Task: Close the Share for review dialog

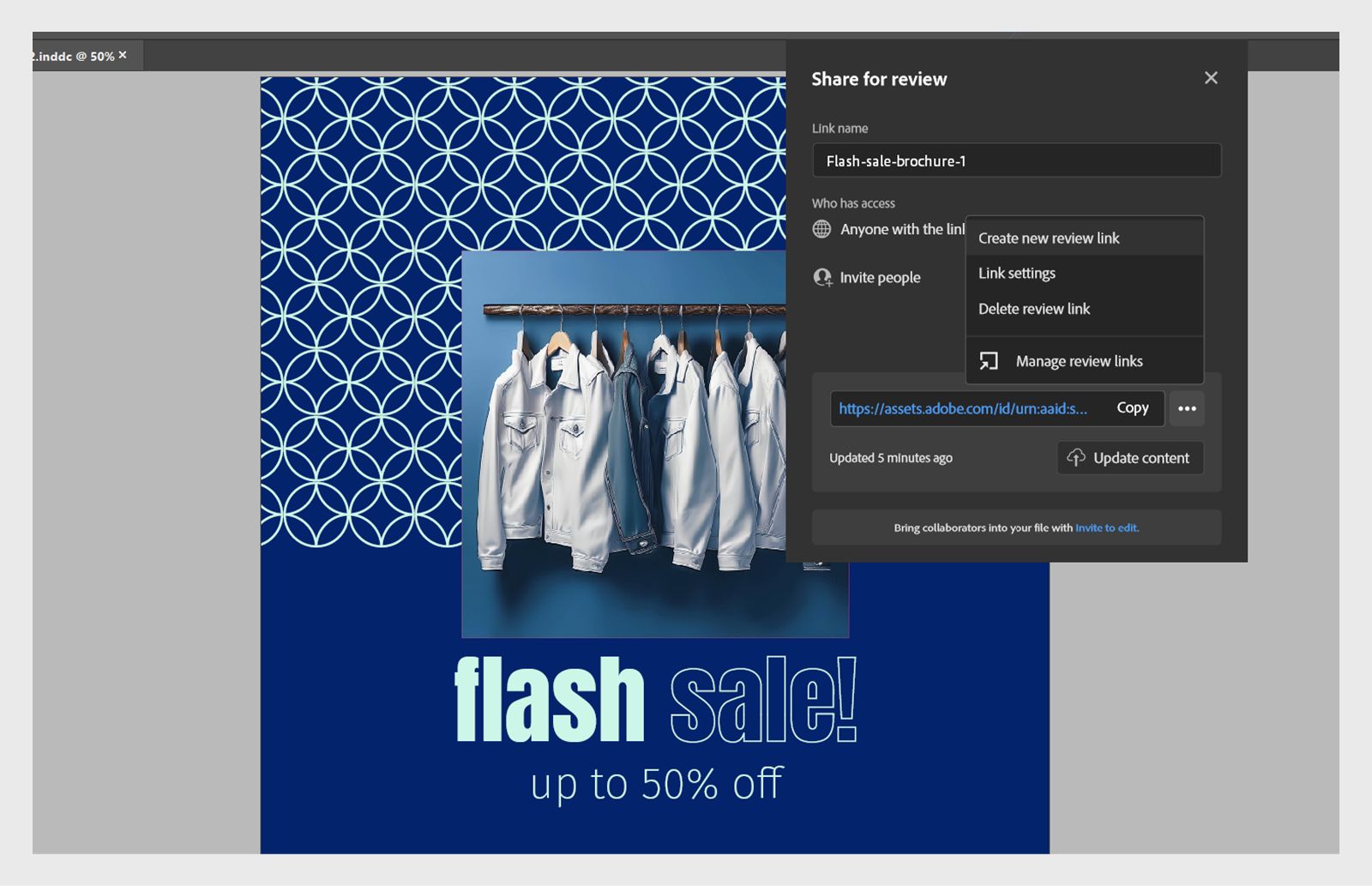Action: pyautogui.click(x=1211, y=78)
